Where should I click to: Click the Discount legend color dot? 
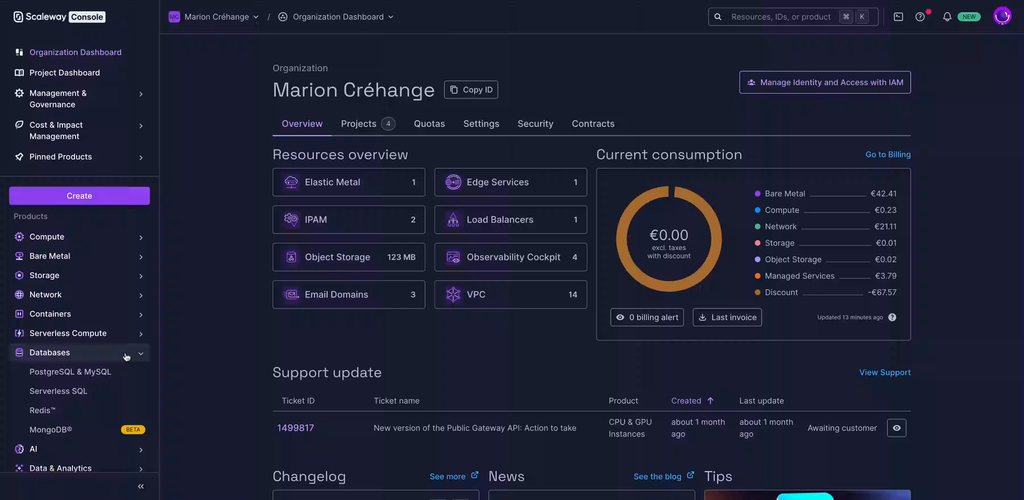tap(758, 292)
